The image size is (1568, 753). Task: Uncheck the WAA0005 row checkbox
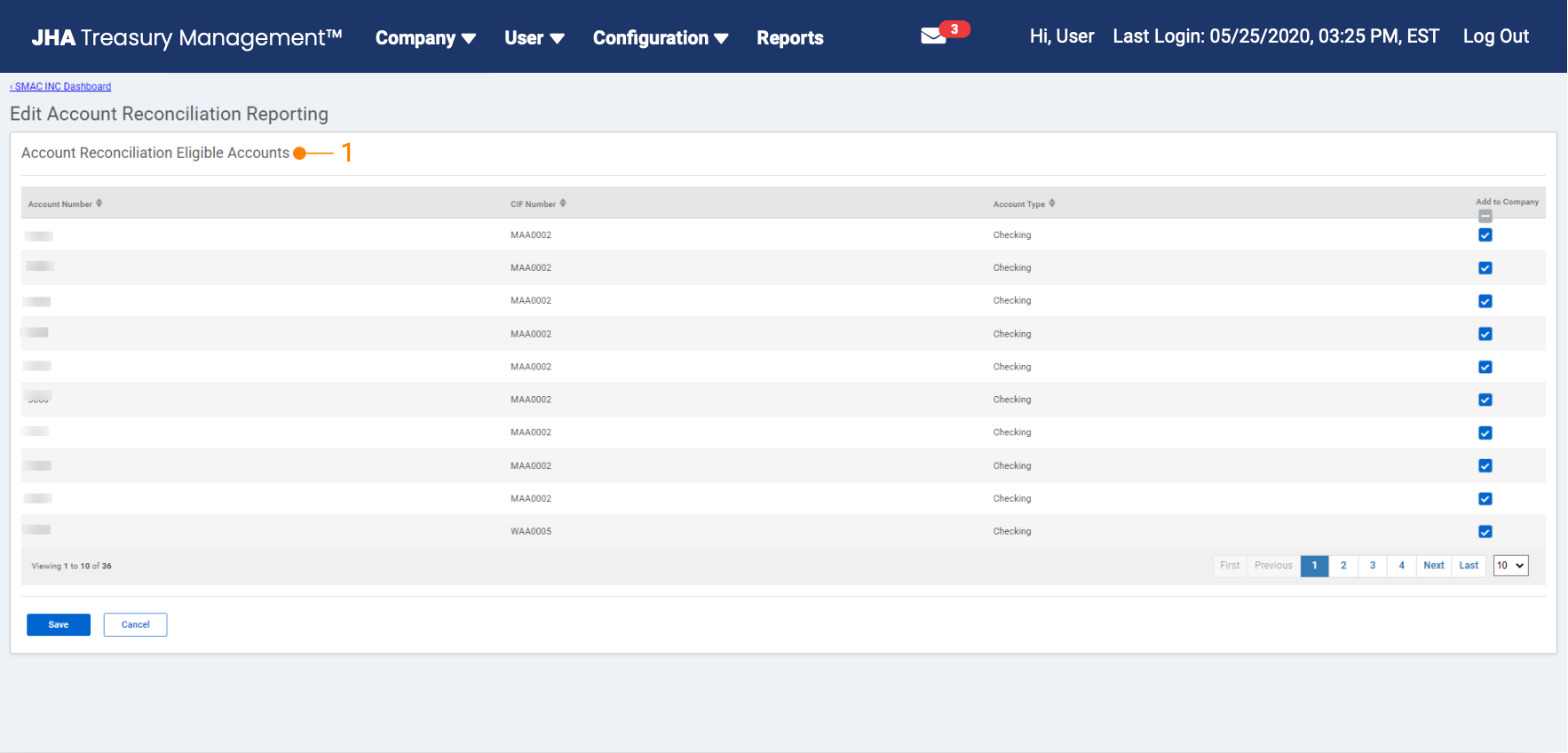point(1485,532)
